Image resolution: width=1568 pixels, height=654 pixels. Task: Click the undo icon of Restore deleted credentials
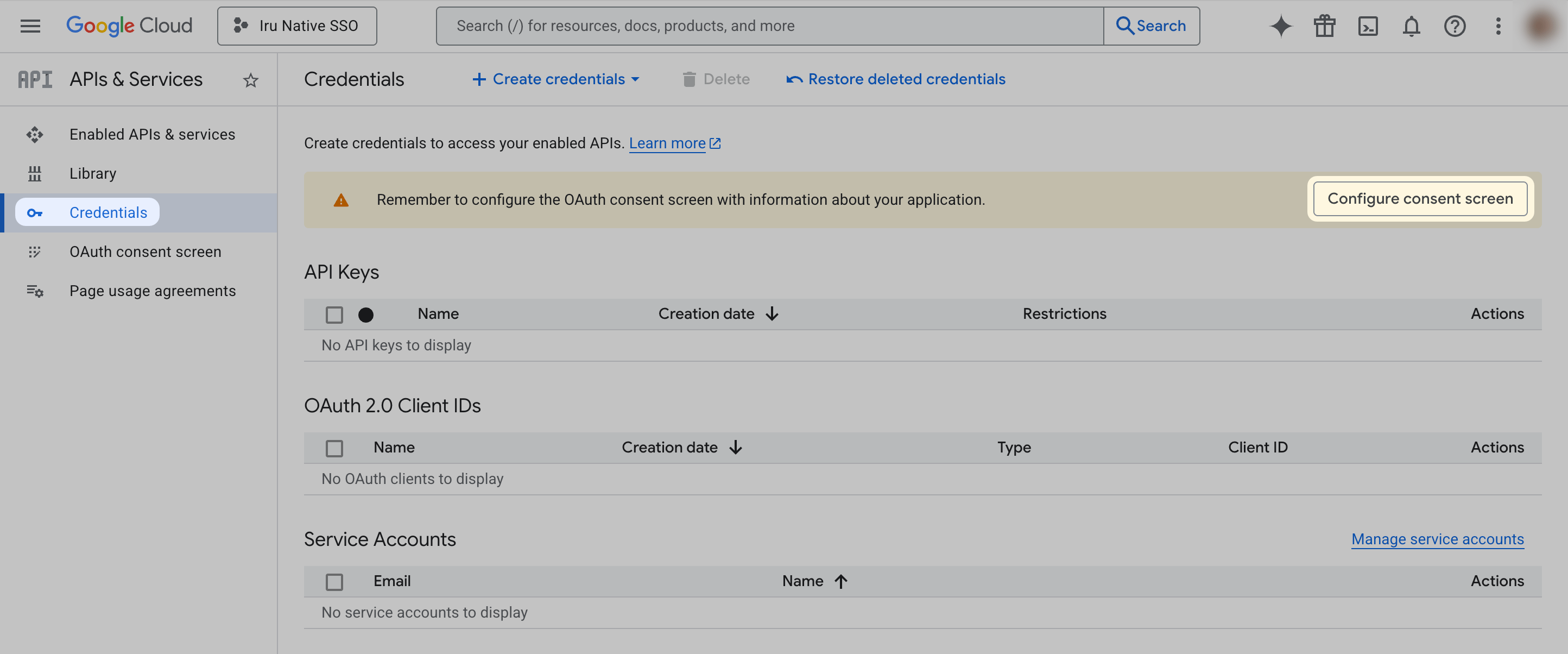click(794, 79)
